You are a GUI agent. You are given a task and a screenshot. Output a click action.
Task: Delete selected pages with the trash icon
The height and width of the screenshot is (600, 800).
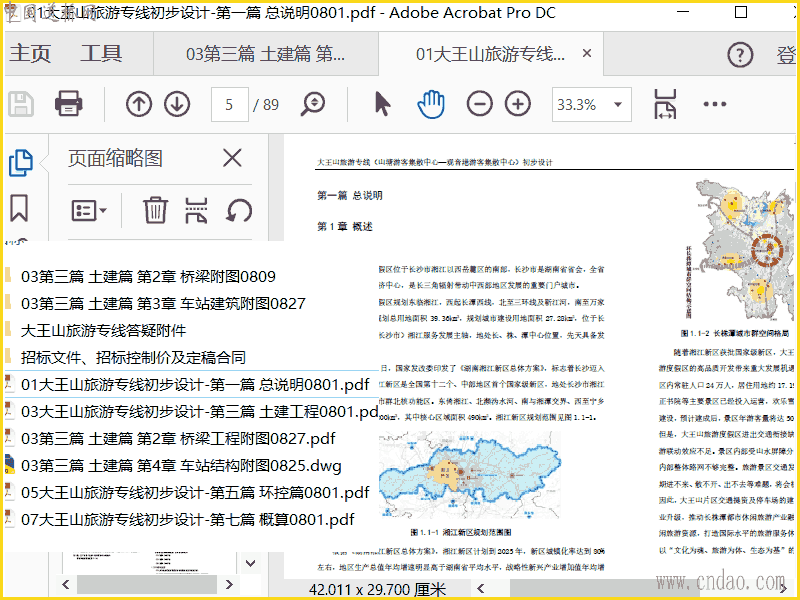coord(155,210)
